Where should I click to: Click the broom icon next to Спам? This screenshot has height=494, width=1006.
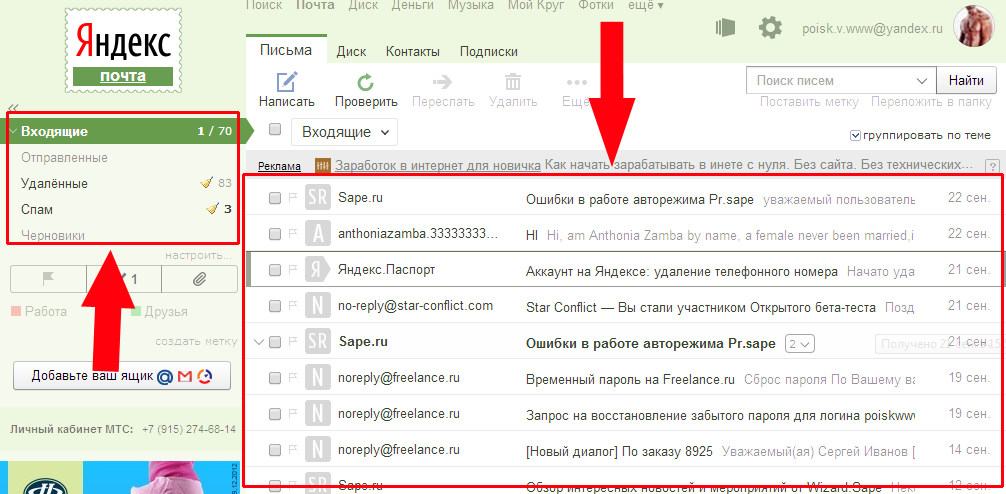click(213, 209)
